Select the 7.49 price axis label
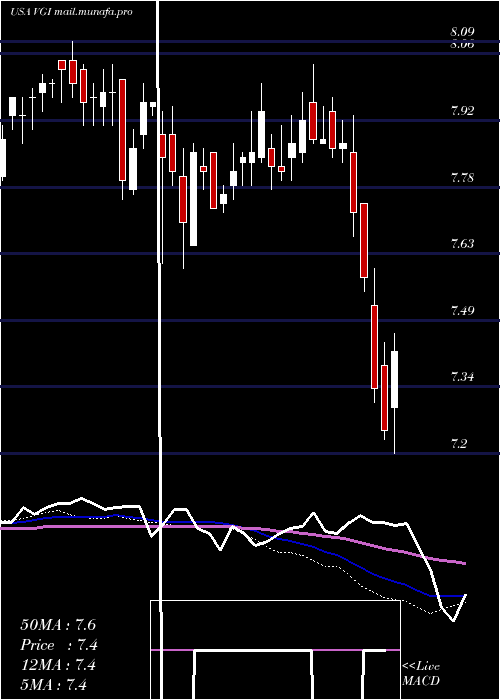This screenshot has height=700, width=500. 462,311
